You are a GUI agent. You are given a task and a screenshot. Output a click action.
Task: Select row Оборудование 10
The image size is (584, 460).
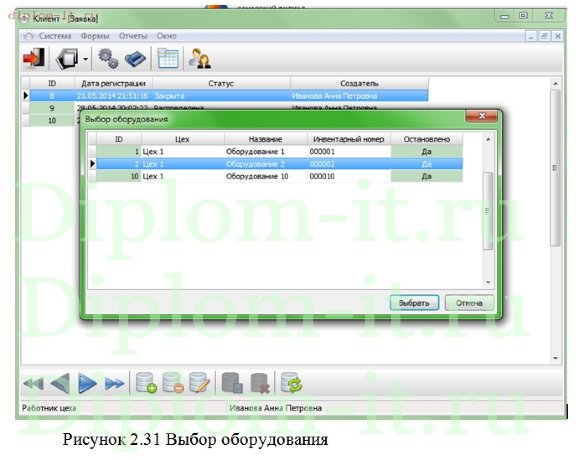click(x=276, y=176)
